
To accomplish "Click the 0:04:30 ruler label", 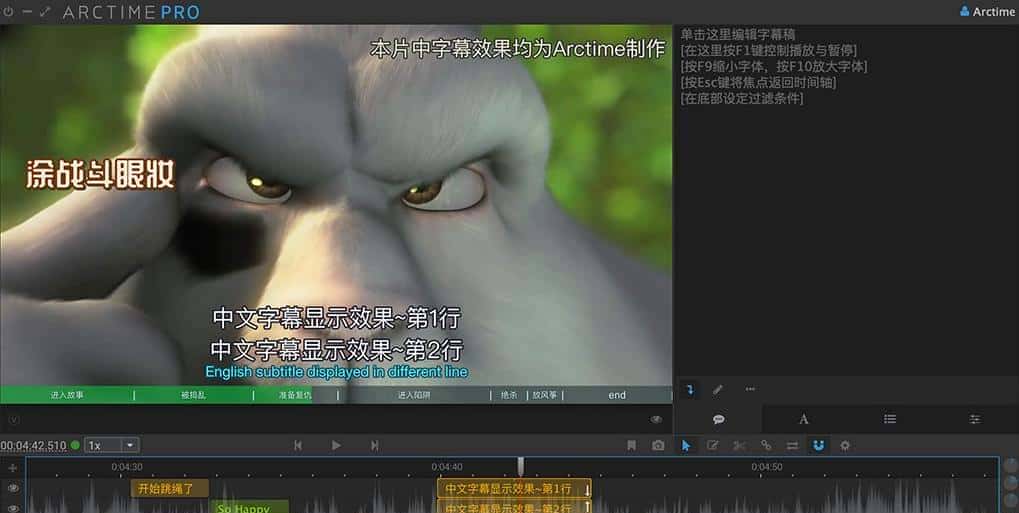I will [x=127, y=467].
